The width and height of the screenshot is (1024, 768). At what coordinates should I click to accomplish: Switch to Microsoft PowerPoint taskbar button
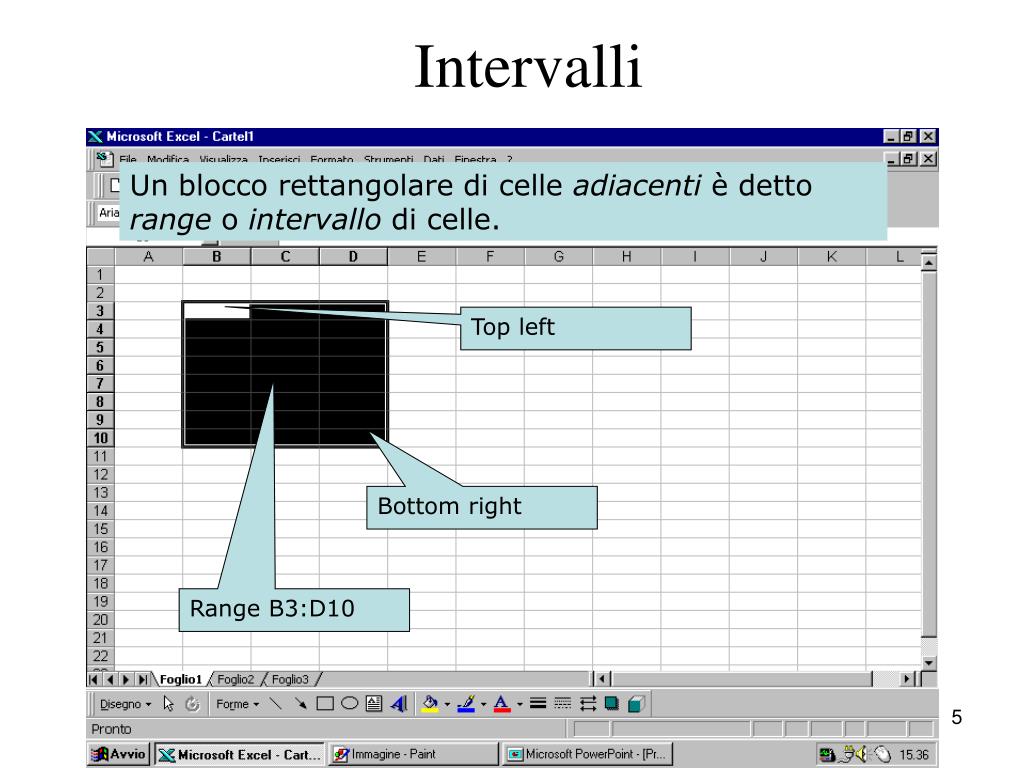point(588,754)
